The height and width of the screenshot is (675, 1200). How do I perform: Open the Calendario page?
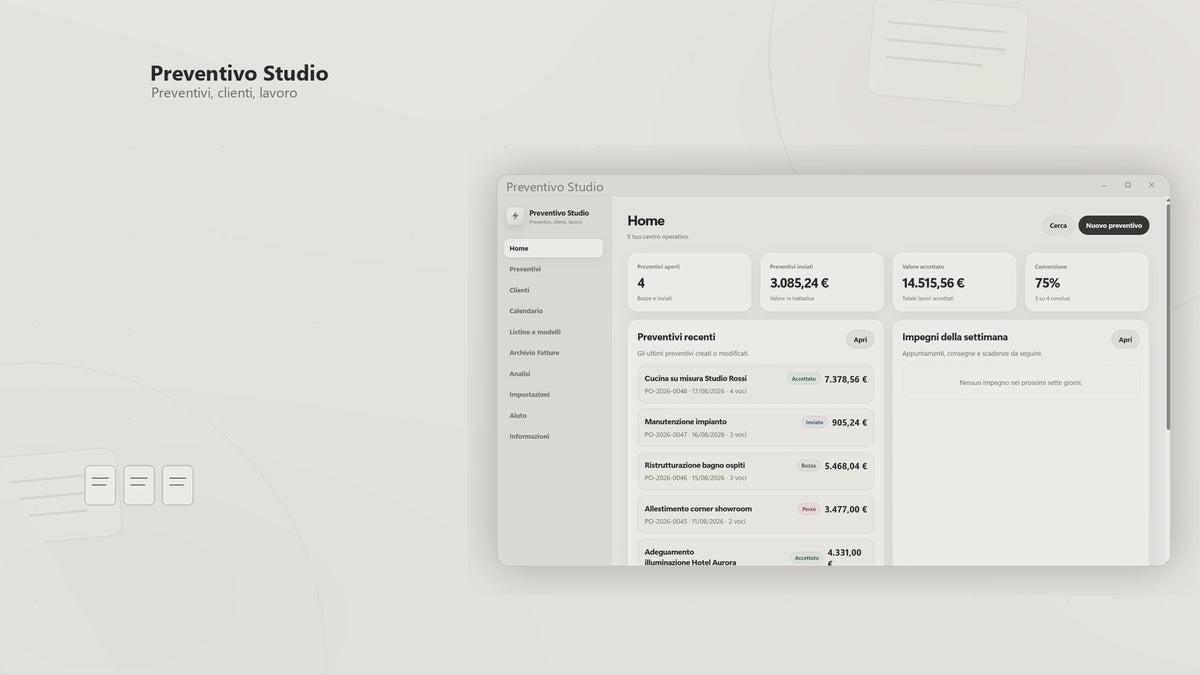553,311
